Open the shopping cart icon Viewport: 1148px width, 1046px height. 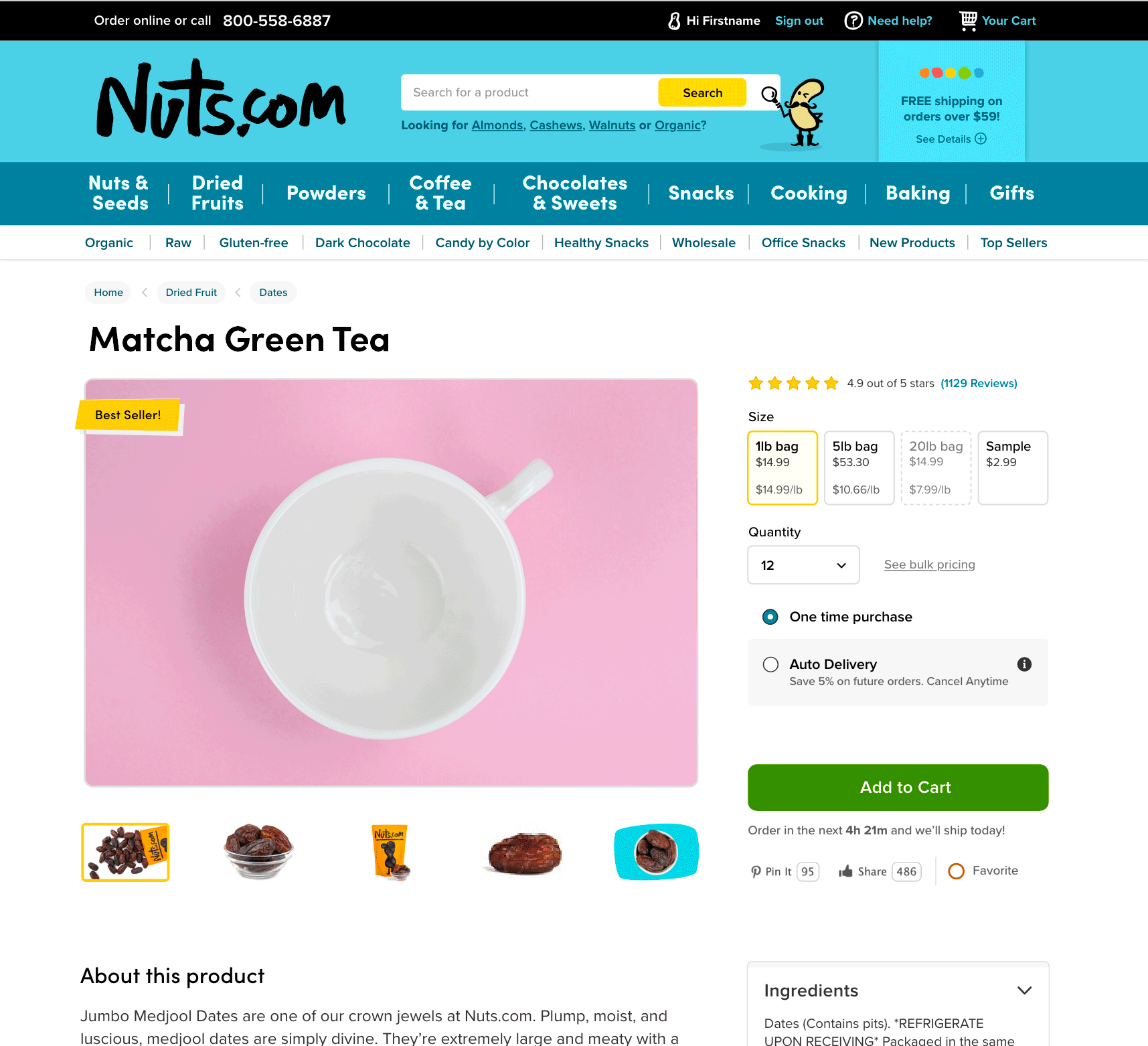point(968,21)
